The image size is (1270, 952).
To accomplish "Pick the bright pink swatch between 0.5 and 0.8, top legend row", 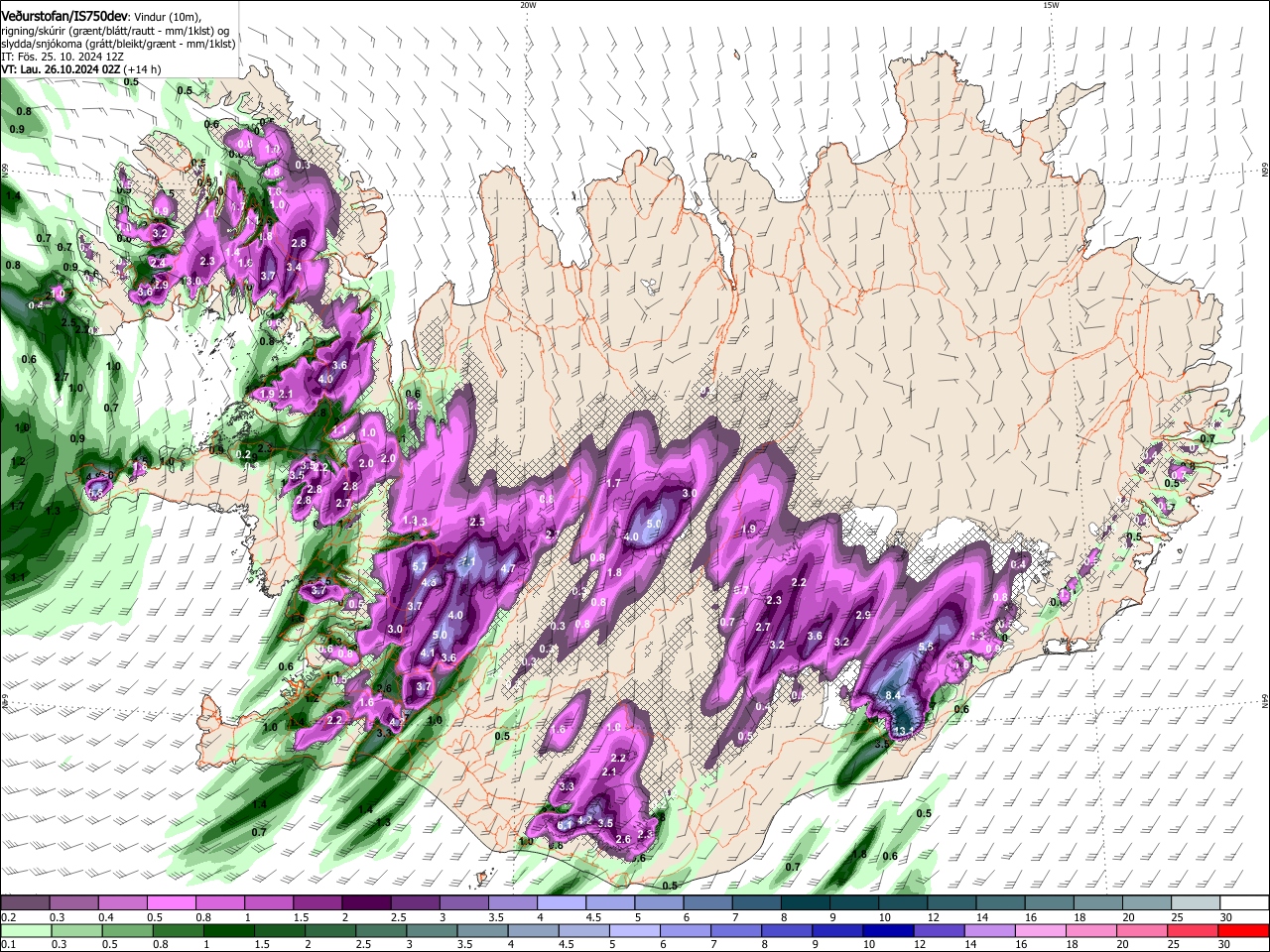I will (x=173, y=902).
